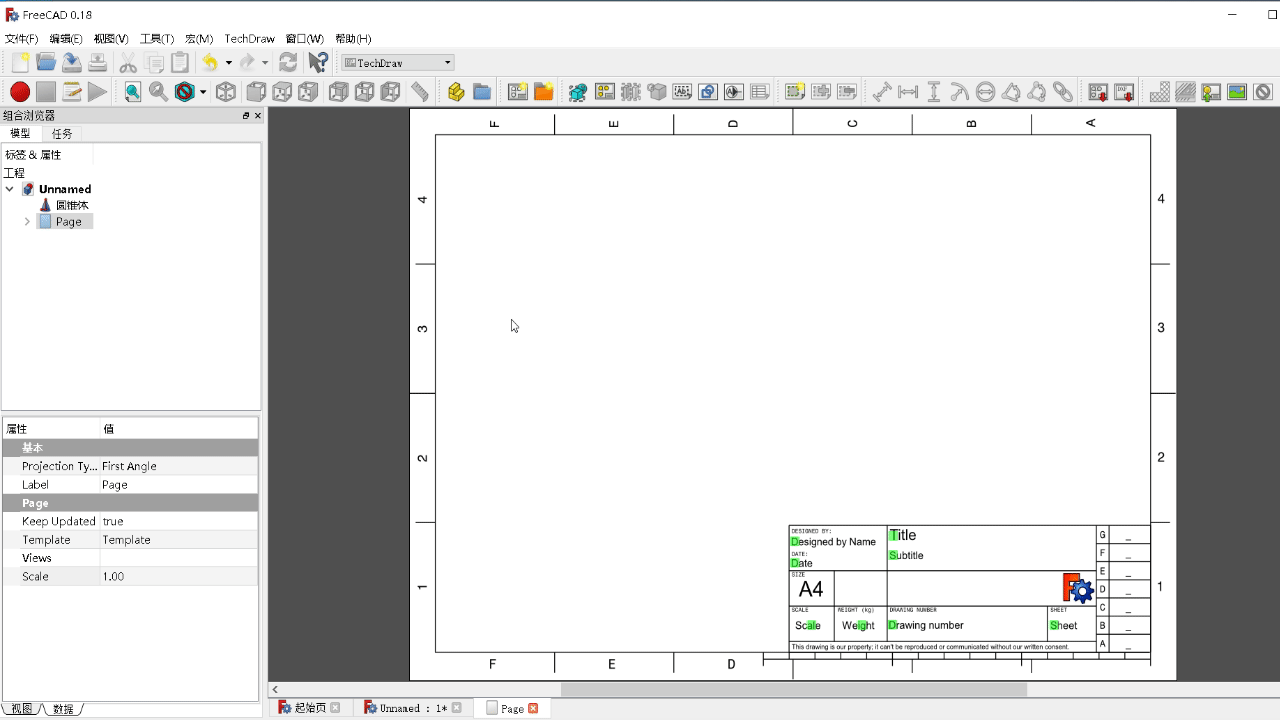Switch to the 任务 panel tab
The height and width of the screenshot is (720, 1280).
(x=62, y=133)
